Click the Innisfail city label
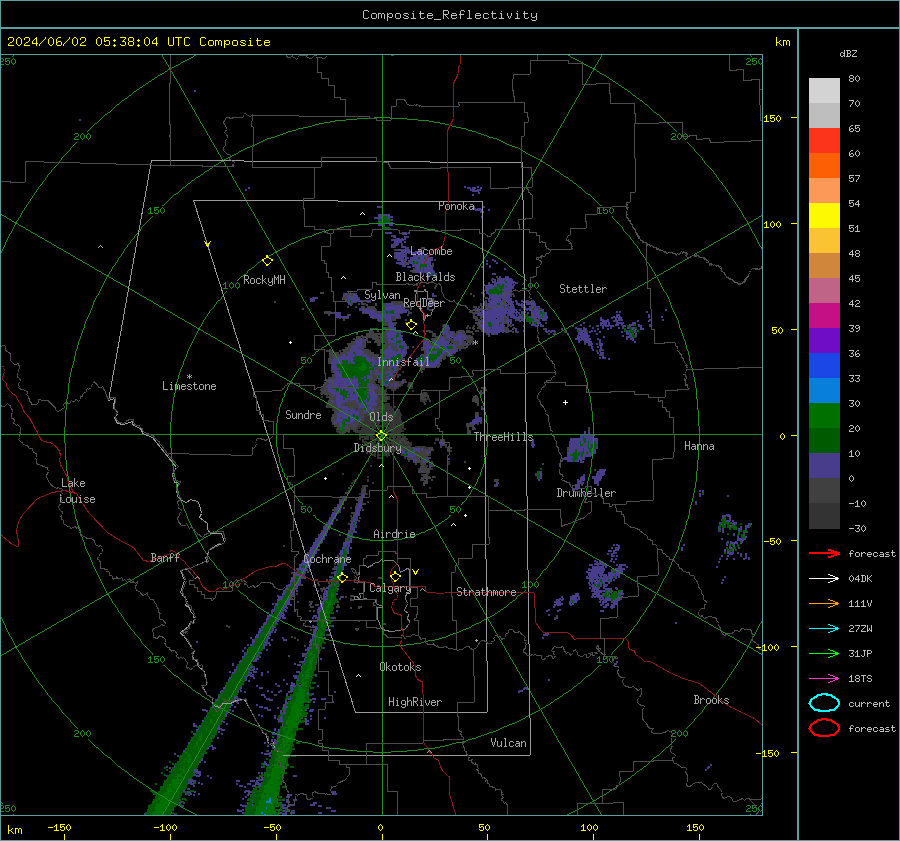Image resolution: width=900 pixels, height=841 pixels. coord(403,362)
